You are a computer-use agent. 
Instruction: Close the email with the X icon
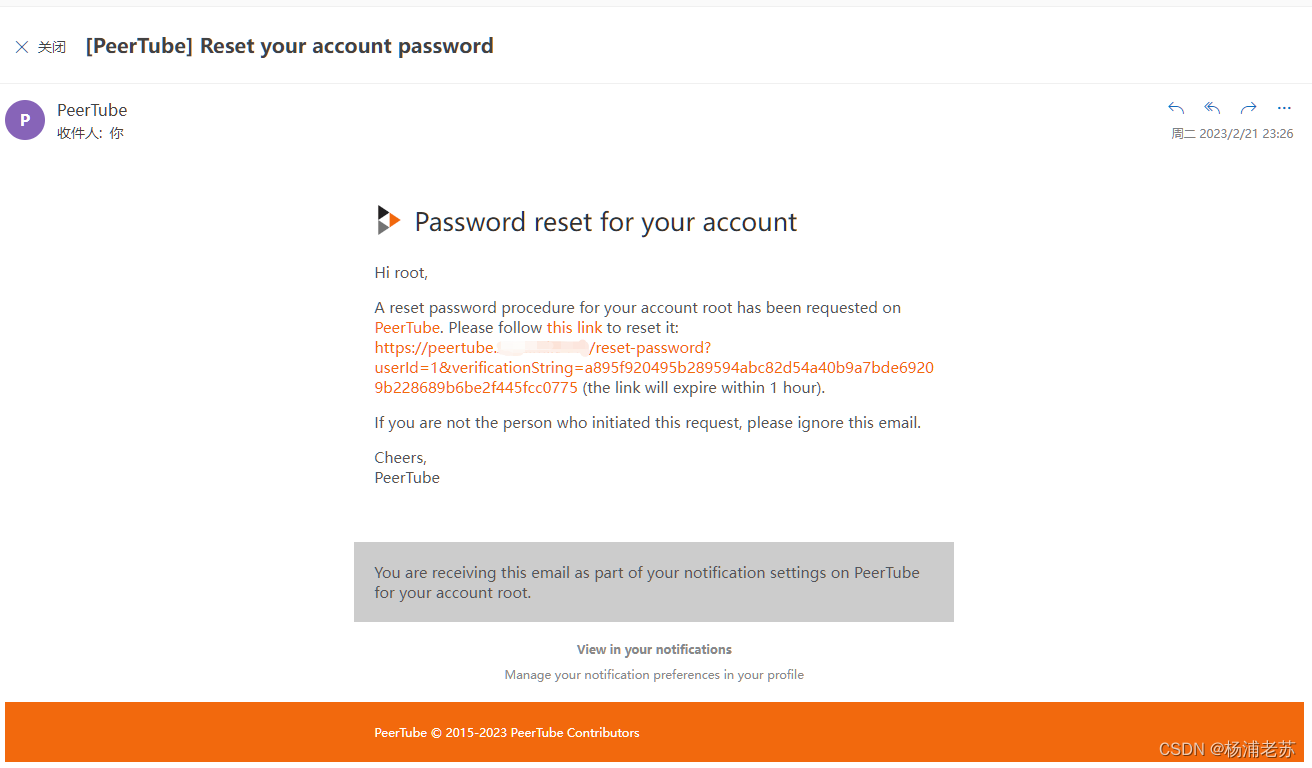pos(22,47)
